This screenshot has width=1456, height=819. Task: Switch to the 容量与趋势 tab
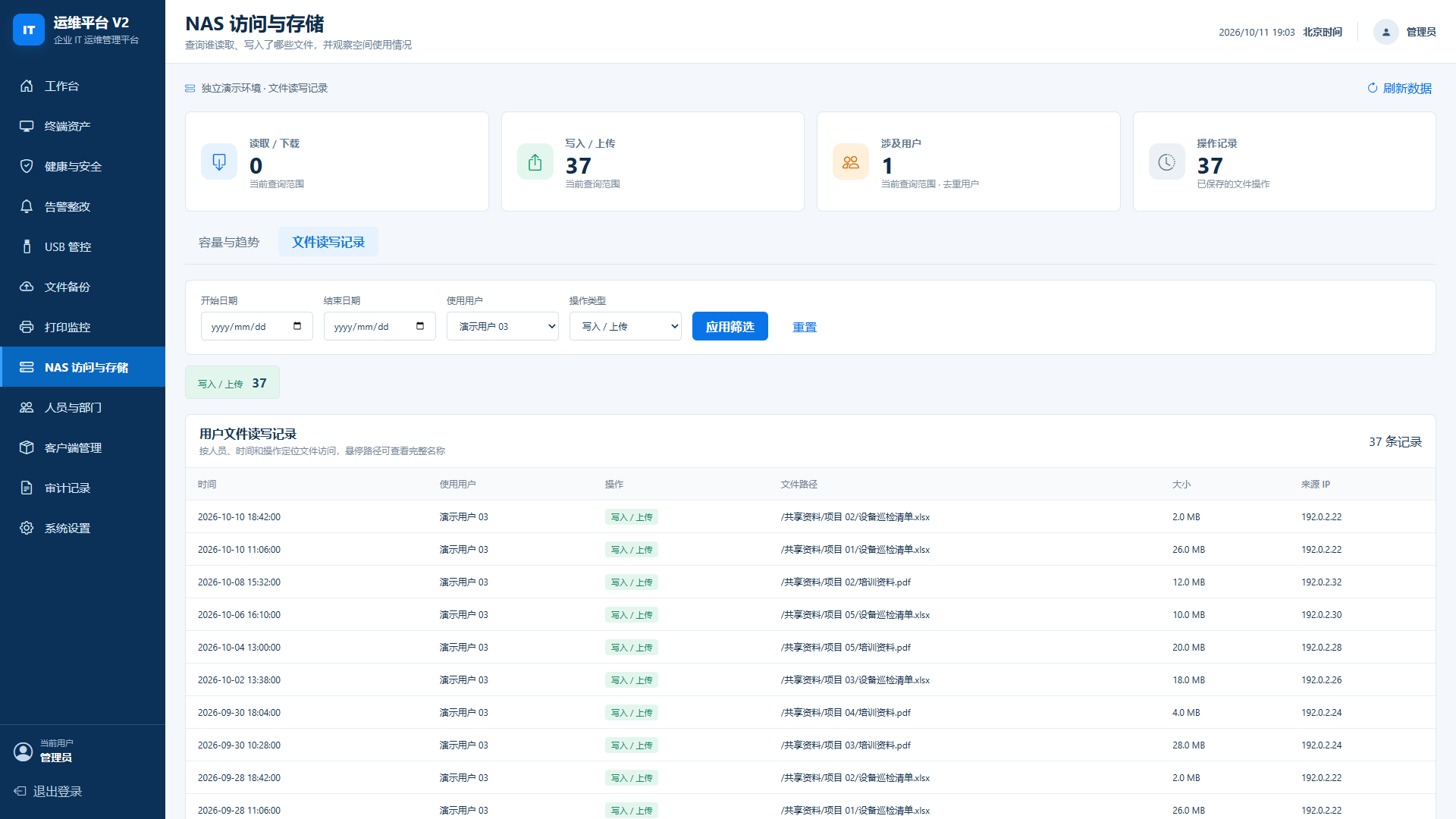[x=229, y=242]
